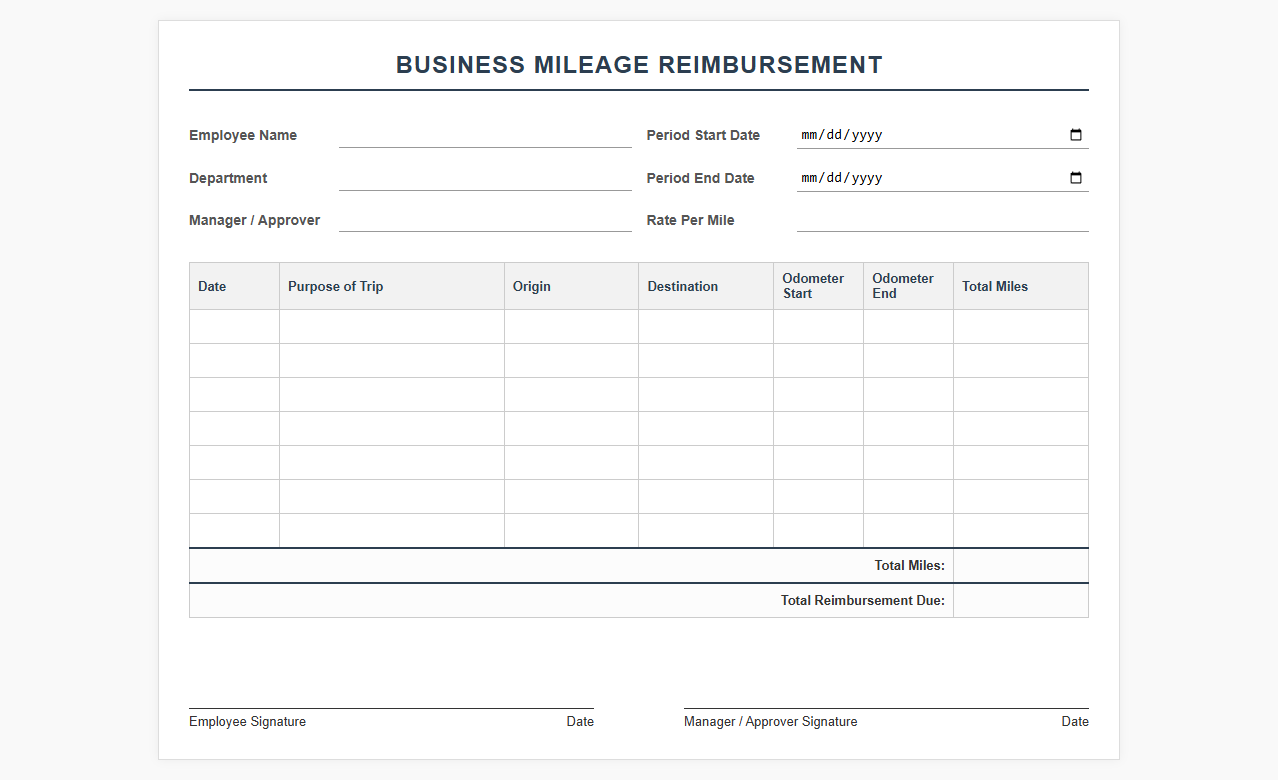Click the Odometer End column header
Viewport: 1278px width, 780px height.
coord(908,286)
